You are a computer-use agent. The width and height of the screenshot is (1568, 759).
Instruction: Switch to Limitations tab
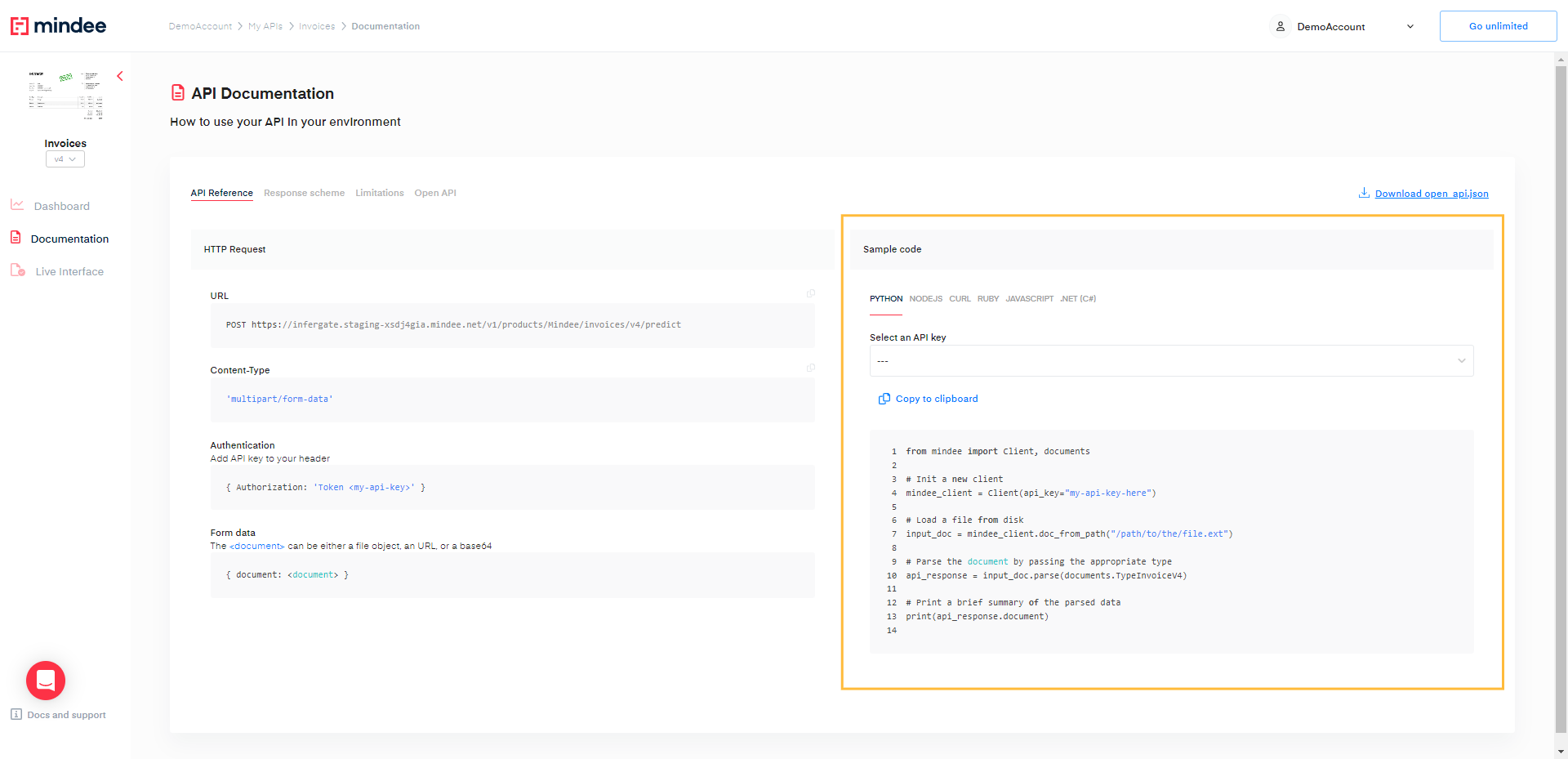[380, 193]
